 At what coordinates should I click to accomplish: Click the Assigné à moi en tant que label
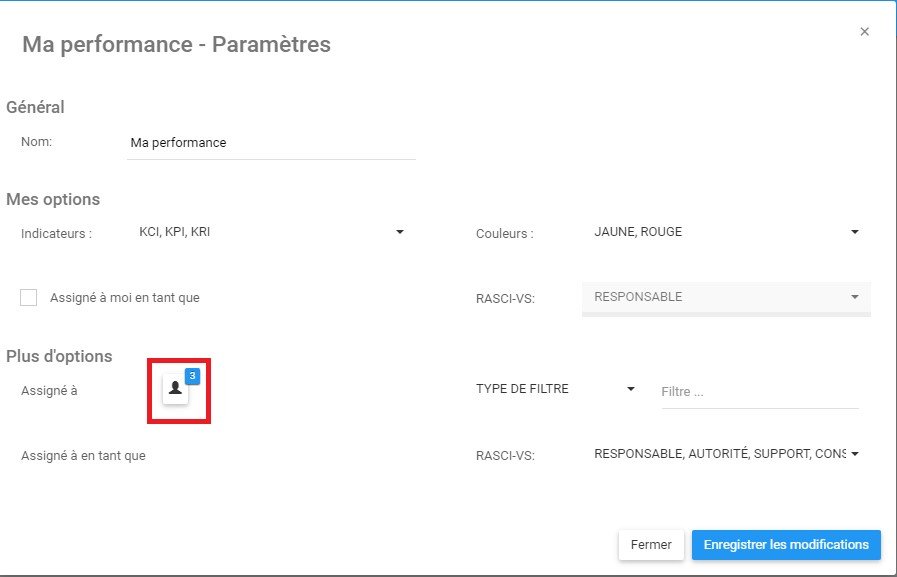coord(125,298)
